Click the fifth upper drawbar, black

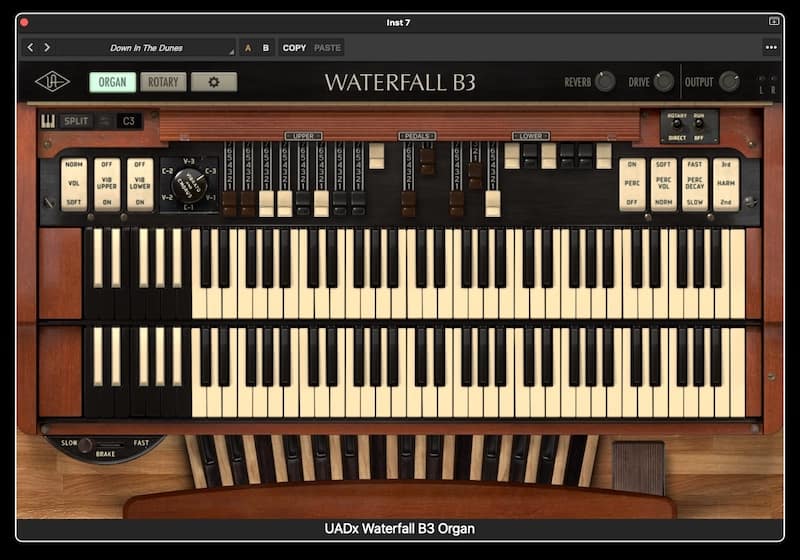pos(303,203)
